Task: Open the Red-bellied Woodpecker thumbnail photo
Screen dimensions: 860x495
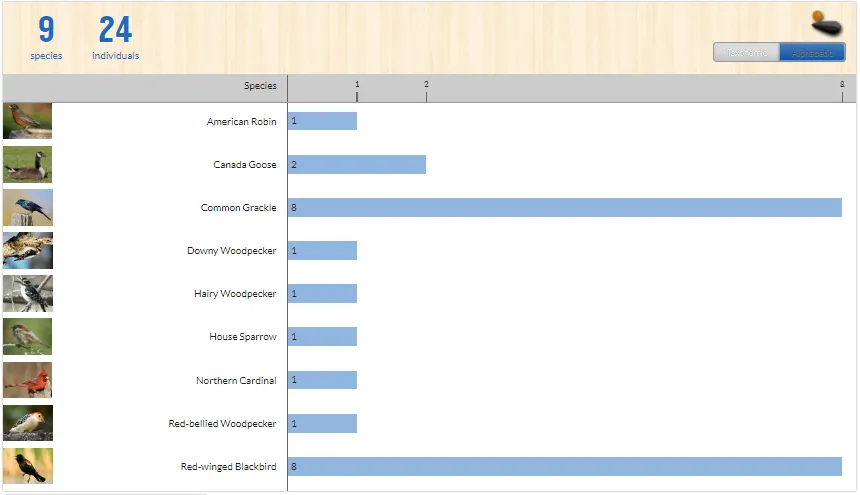Action: [27, 423]
